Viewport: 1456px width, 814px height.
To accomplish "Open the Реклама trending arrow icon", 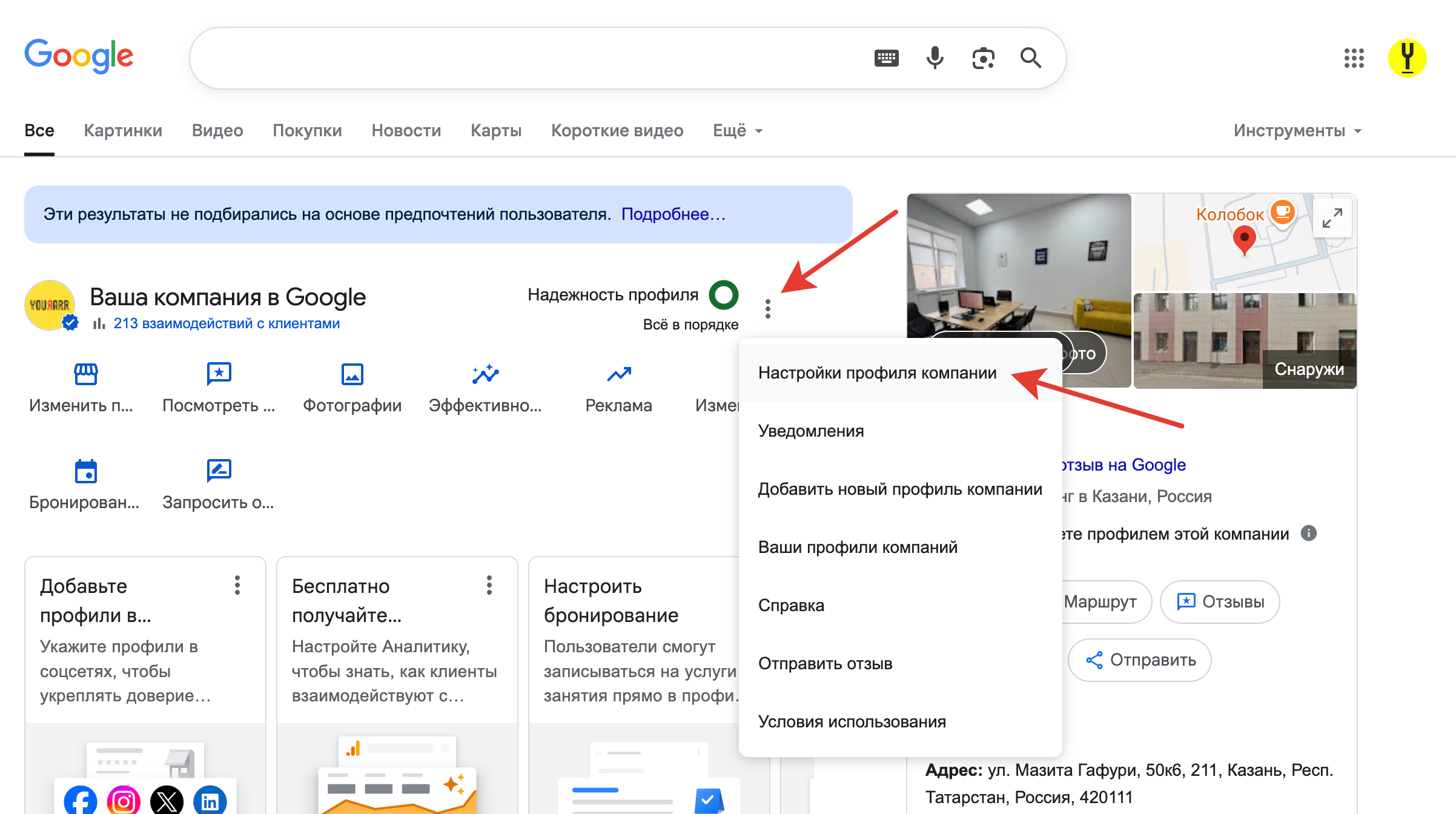I will 618,374.
